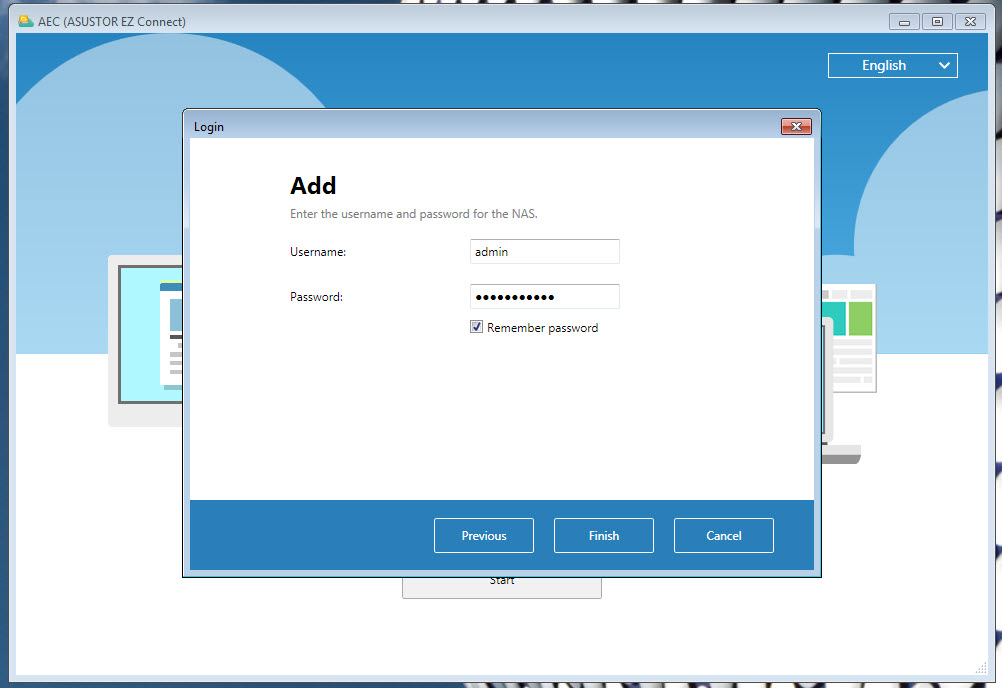Screen dimensions: 1002x688
Task: Maximize the AEC main window
Action: pyautogui.click(x=937, y=22)
